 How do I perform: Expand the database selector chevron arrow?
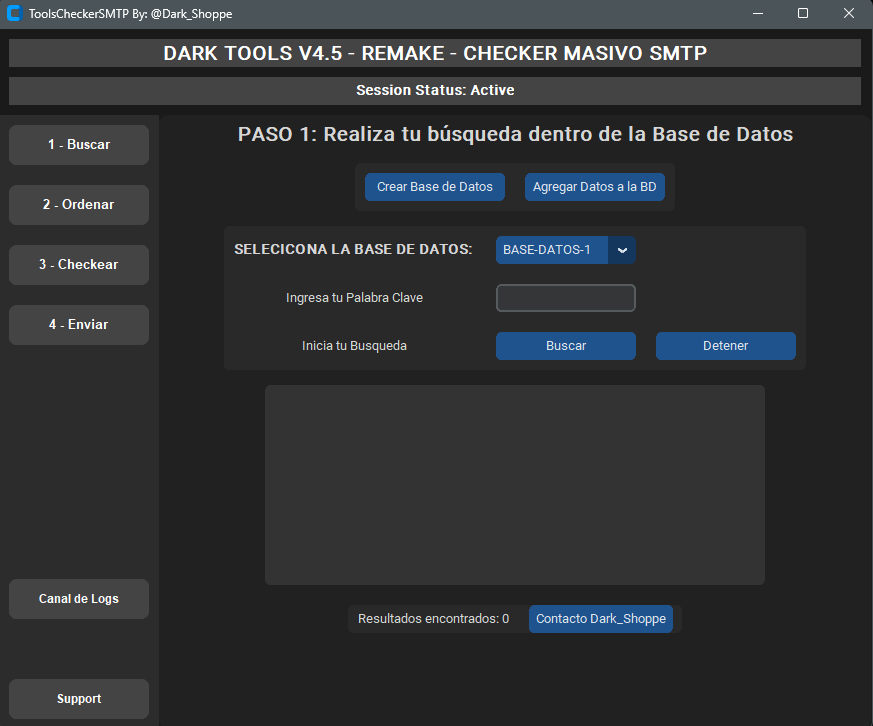coord(622,250)
